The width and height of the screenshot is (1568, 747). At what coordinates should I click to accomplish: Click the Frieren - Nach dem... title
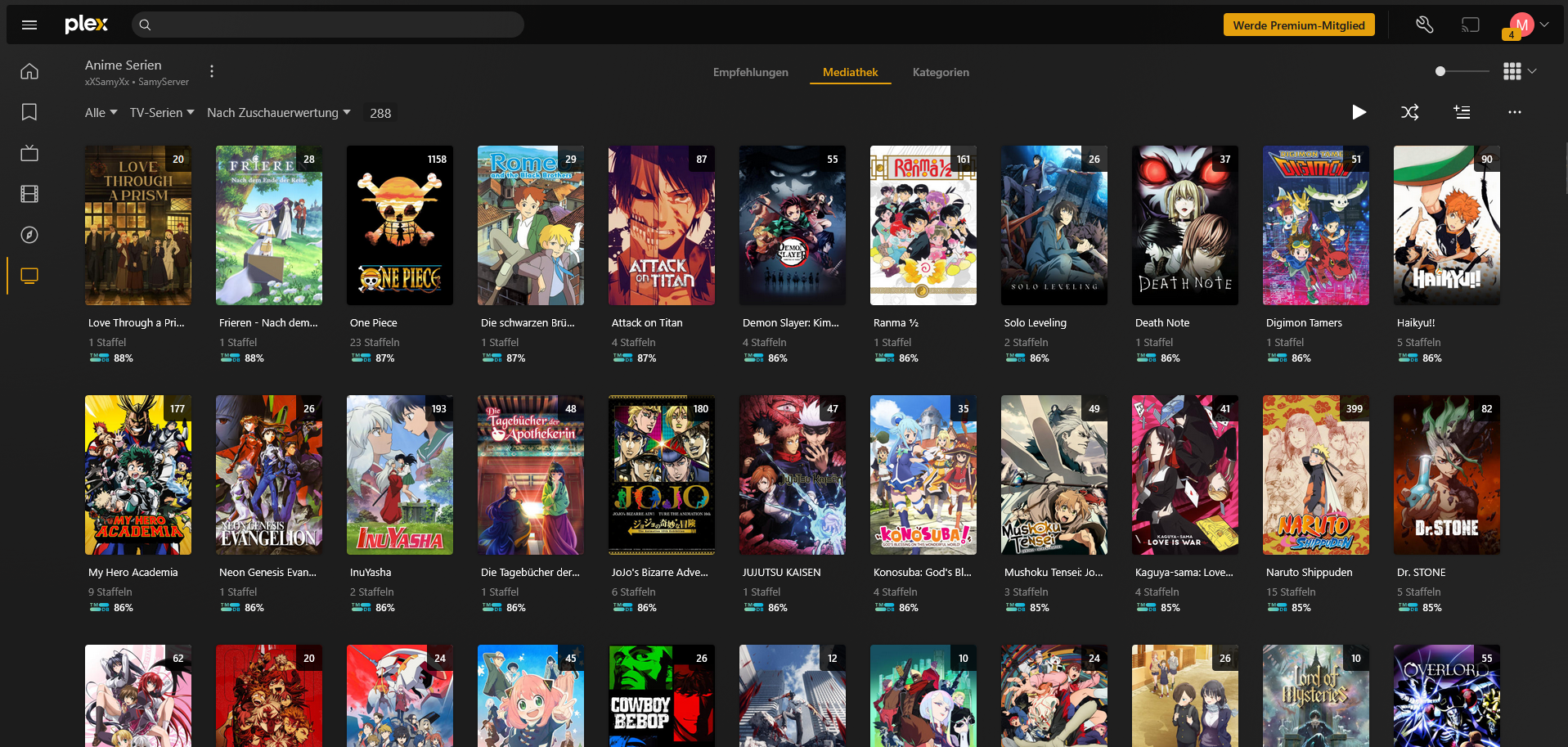tap(268, 323)
